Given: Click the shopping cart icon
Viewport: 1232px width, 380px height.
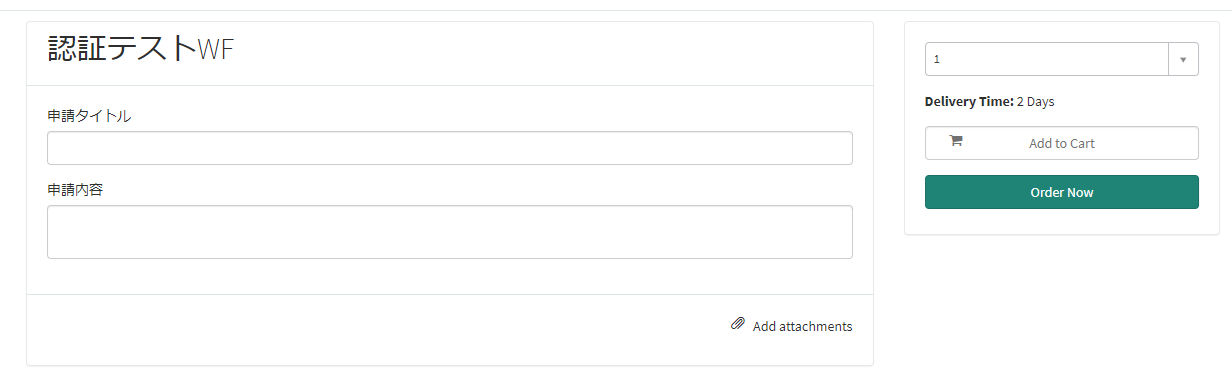Looking at the screenshot, I should coord(955,141).
